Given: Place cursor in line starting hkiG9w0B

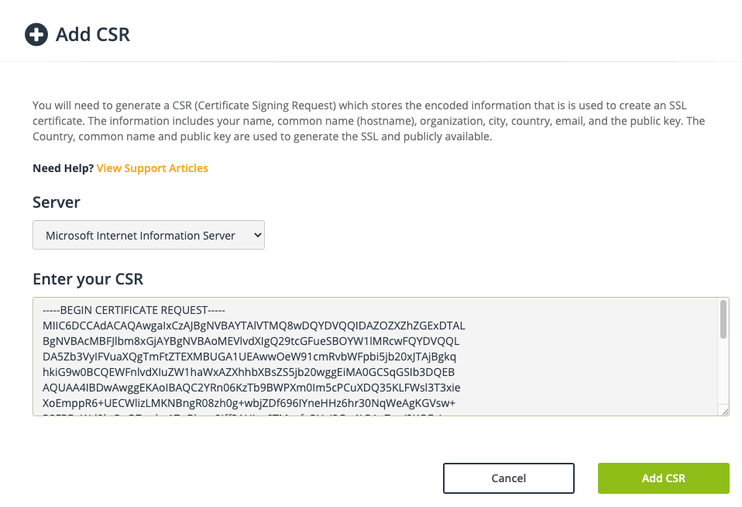Looking at the screenshot, I should pyautogui.click(x=248, y=372).
